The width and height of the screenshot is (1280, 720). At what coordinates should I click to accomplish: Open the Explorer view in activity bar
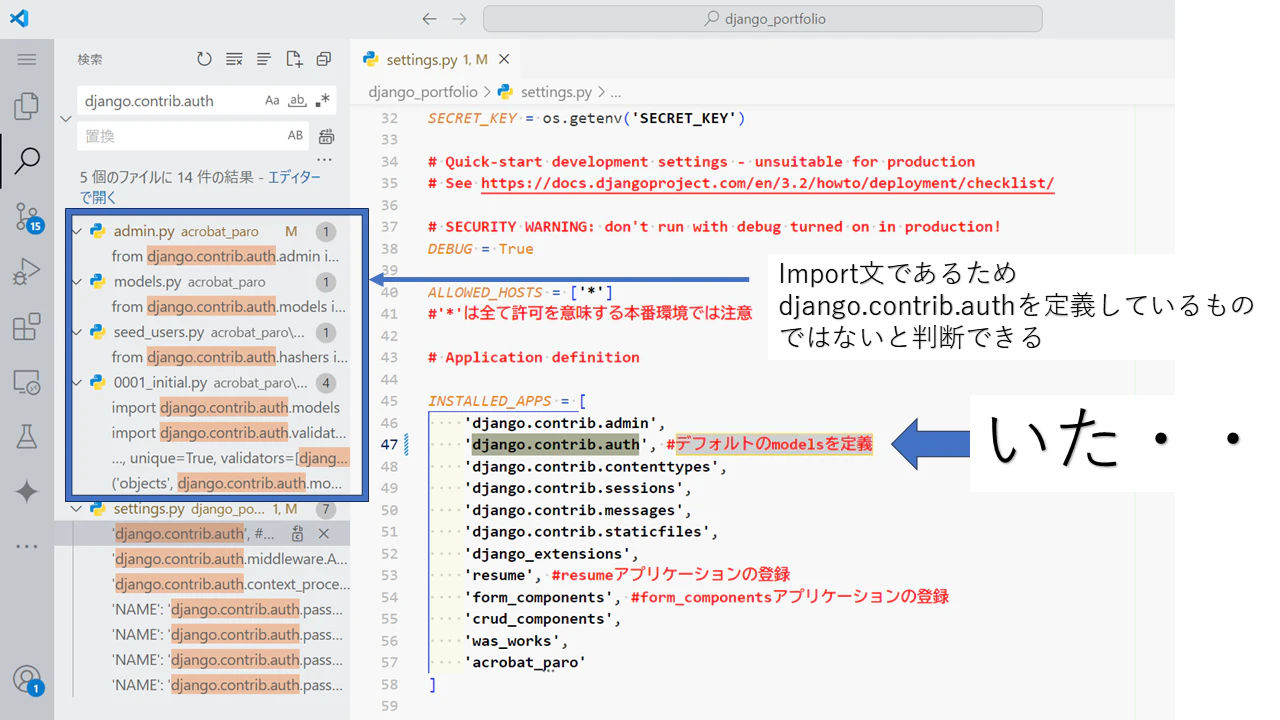click(x=27, y=105)
